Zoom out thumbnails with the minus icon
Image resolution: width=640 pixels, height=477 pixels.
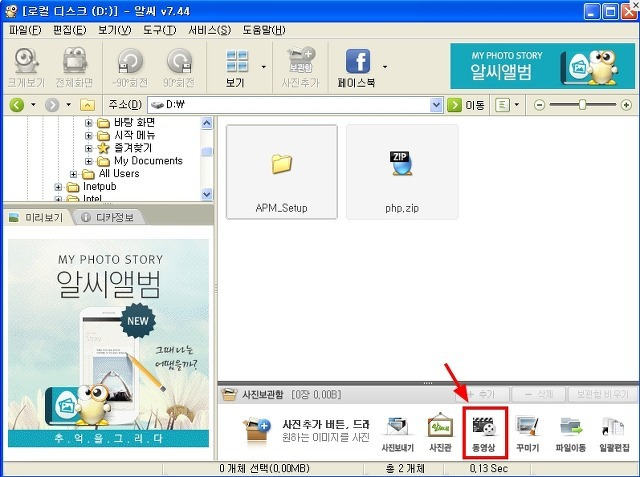point(539,105)
